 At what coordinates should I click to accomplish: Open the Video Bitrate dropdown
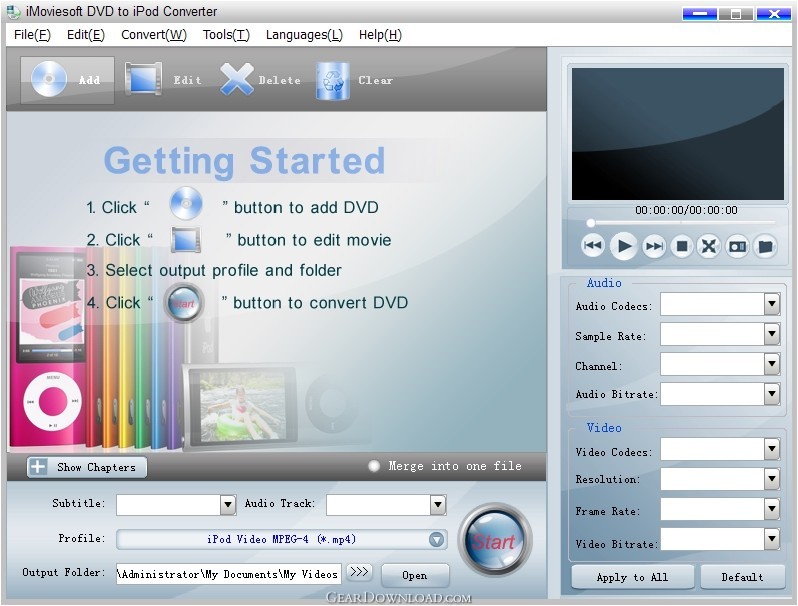[x=772, y=538]
